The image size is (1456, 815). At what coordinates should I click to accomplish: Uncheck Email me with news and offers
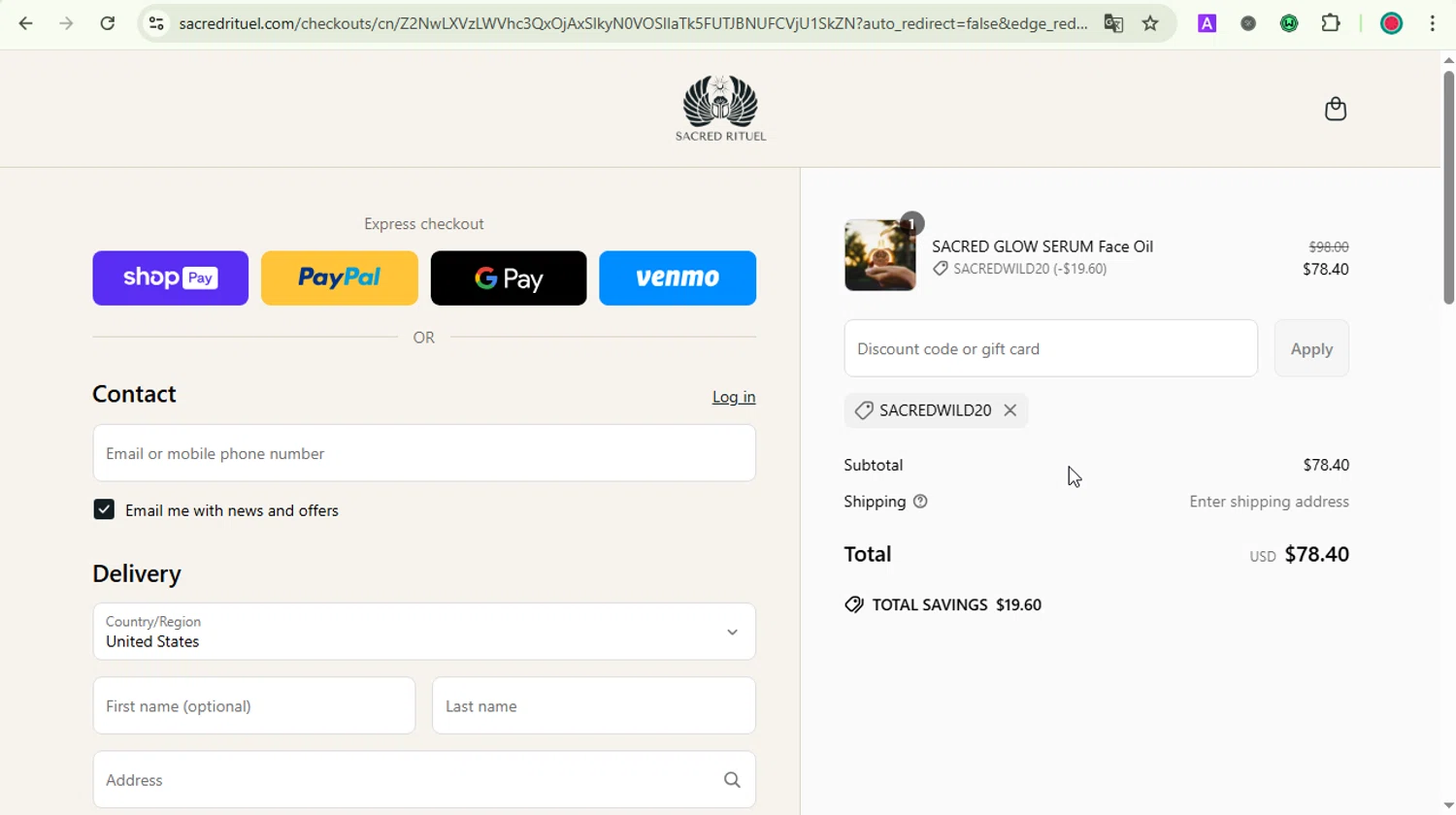tap(104, 509)
